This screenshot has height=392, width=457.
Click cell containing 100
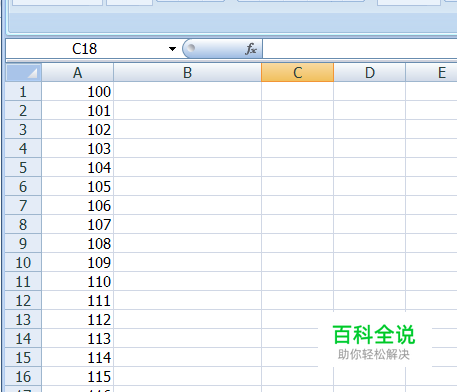point(77,91)
